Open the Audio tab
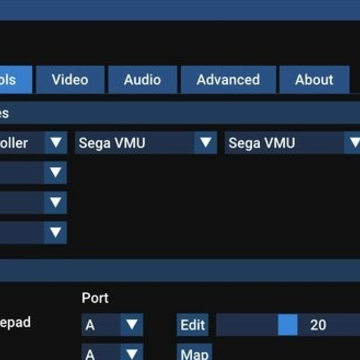Image resolution: width=360 pixels, height=360 pixels. point(142,80)
